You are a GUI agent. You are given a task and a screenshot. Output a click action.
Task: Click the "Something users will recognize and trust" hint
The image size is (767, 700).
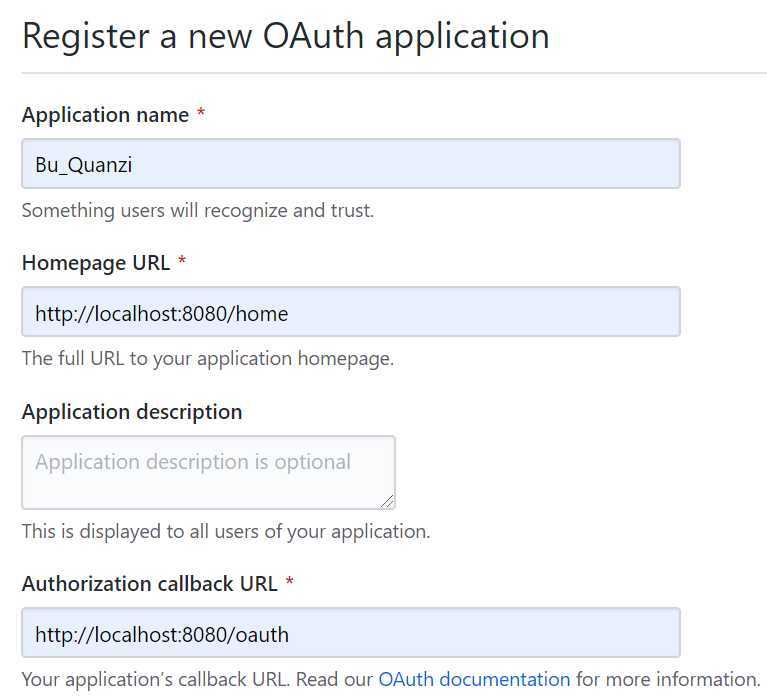point(197,211)
